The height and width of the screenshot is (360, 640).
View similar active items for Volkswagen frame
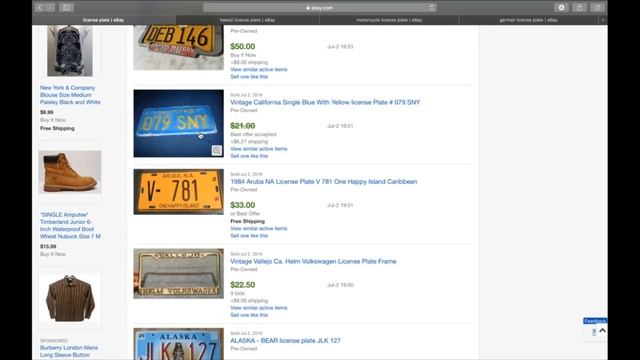pyautogui.click(x=259, y=308)
